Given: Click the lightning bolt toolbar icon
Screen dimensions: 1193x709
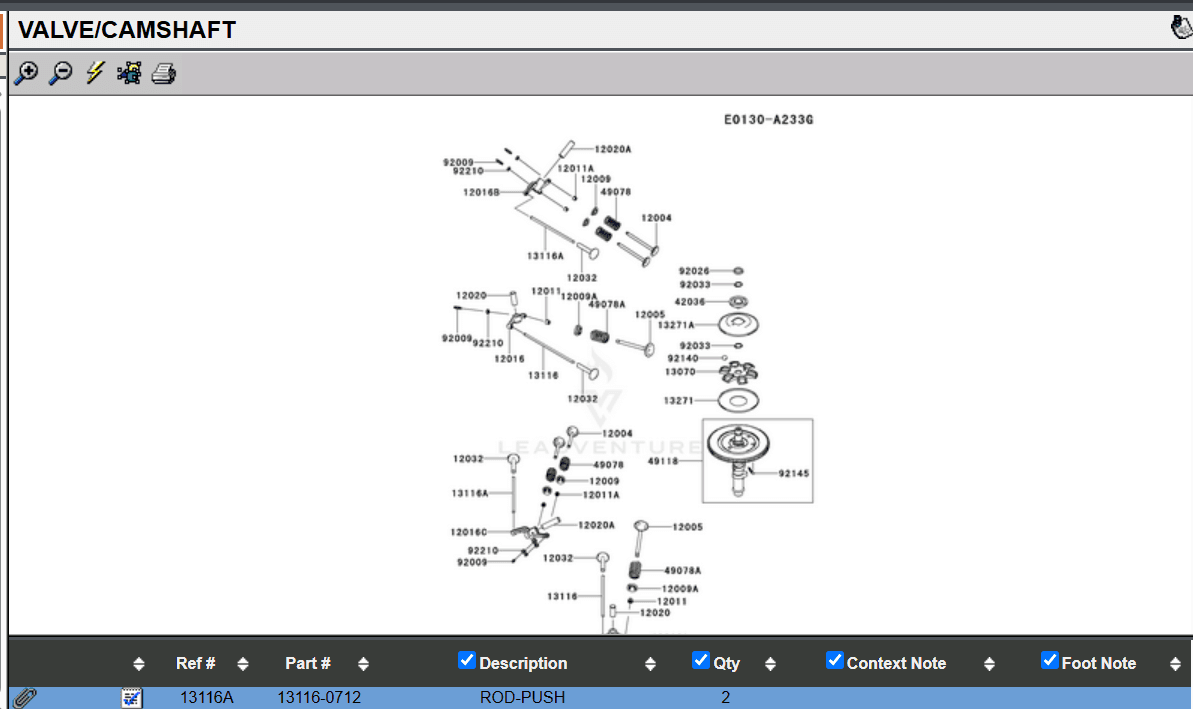Looking at the screenshot, I should (x=95, y=73).
